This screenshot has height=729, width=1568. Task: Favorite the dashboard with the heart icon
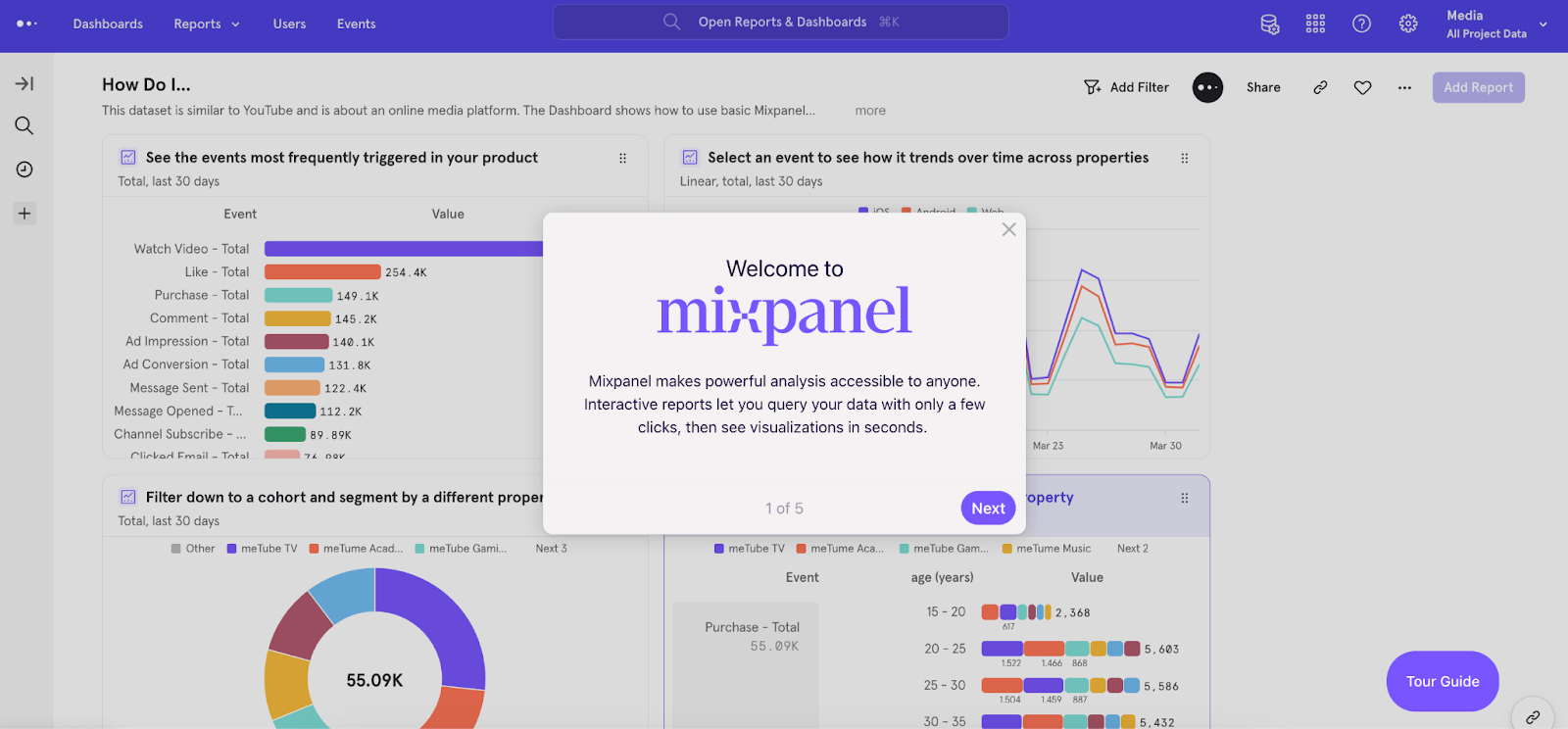[x=1362, y=87]
